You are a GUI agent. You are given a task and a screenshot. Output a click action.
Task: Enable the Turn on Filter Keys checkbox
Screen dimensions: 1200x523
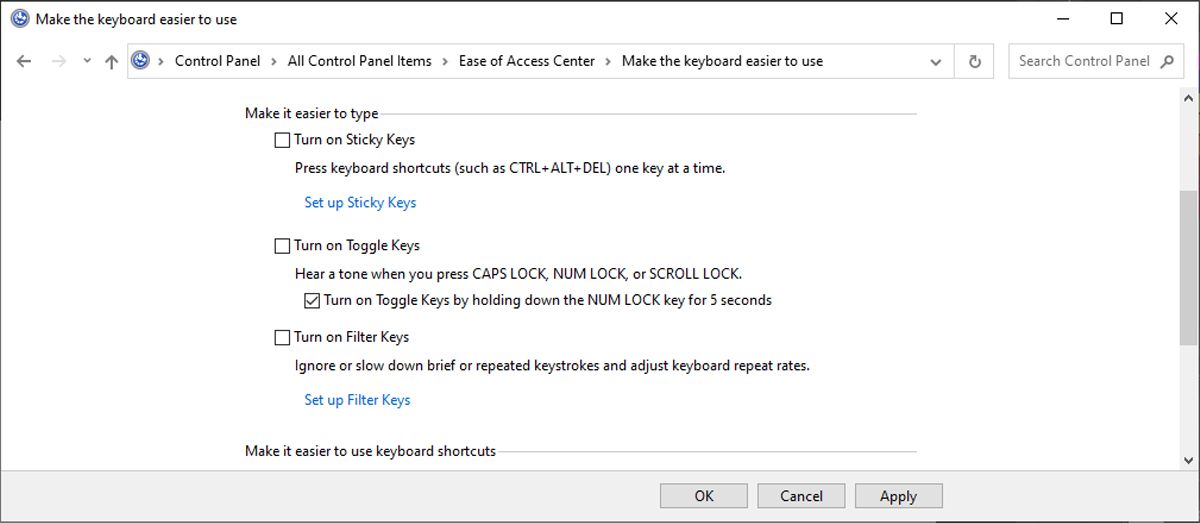coord(282,338)
